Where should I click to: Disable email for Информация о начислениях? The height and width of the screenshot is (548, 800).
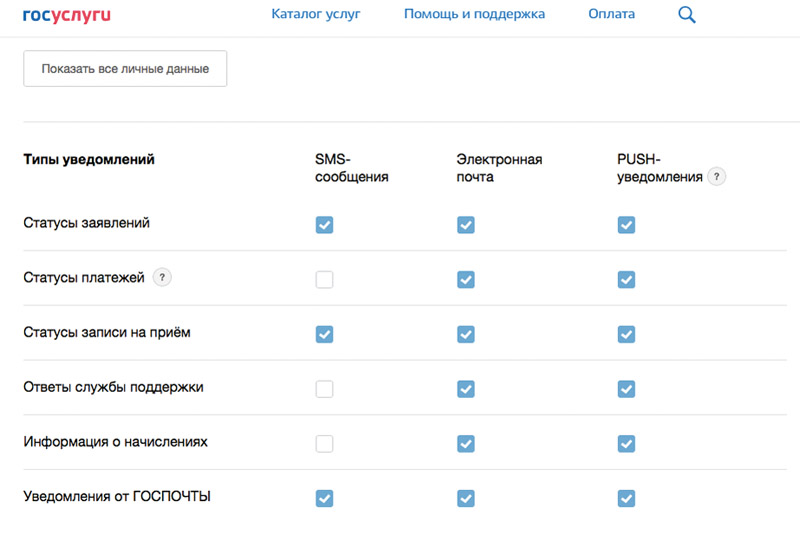click(x=466, y=444)
